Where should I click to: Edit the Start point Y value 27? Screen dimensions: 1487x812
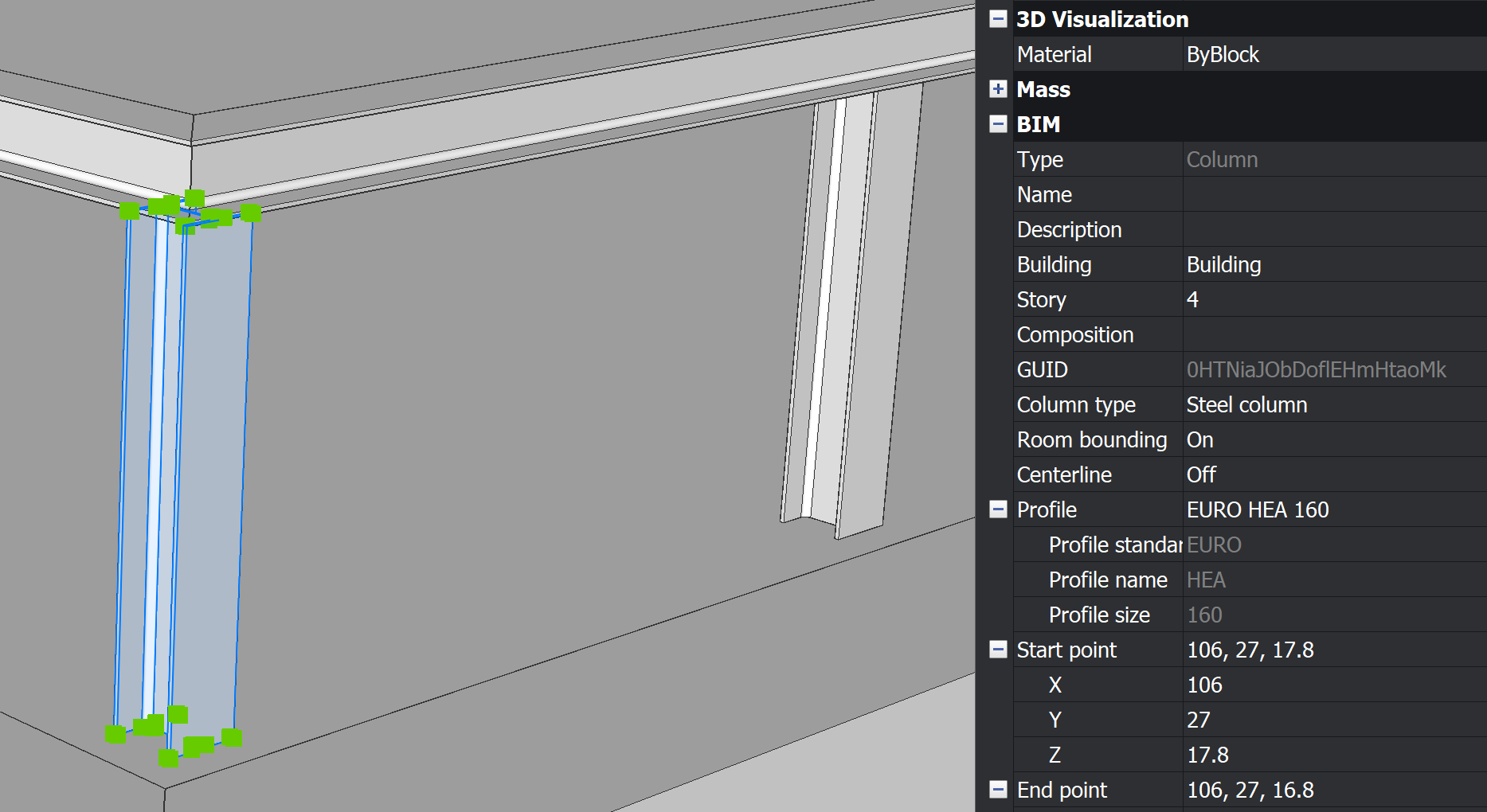(1333, 720)
